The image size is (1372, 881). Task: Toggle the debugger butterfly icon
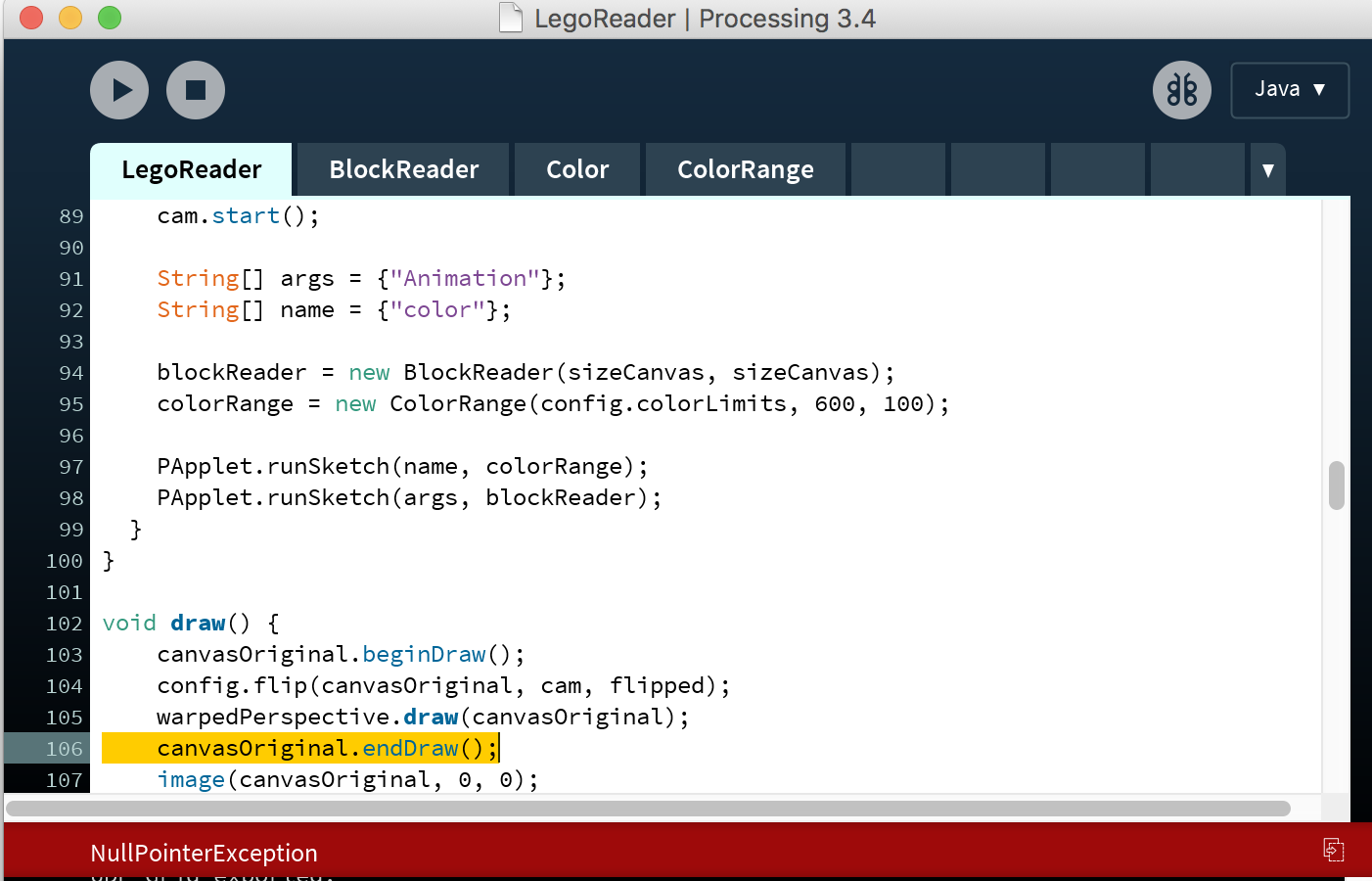click(1182, 90)
